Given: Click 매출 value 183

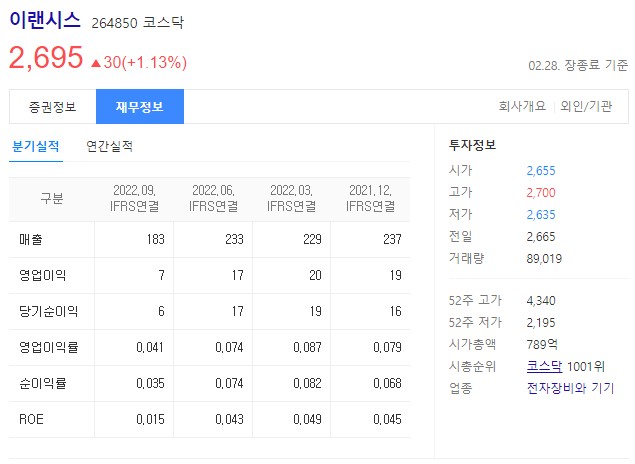Looking at the screenshot, I should coord(156,239).
